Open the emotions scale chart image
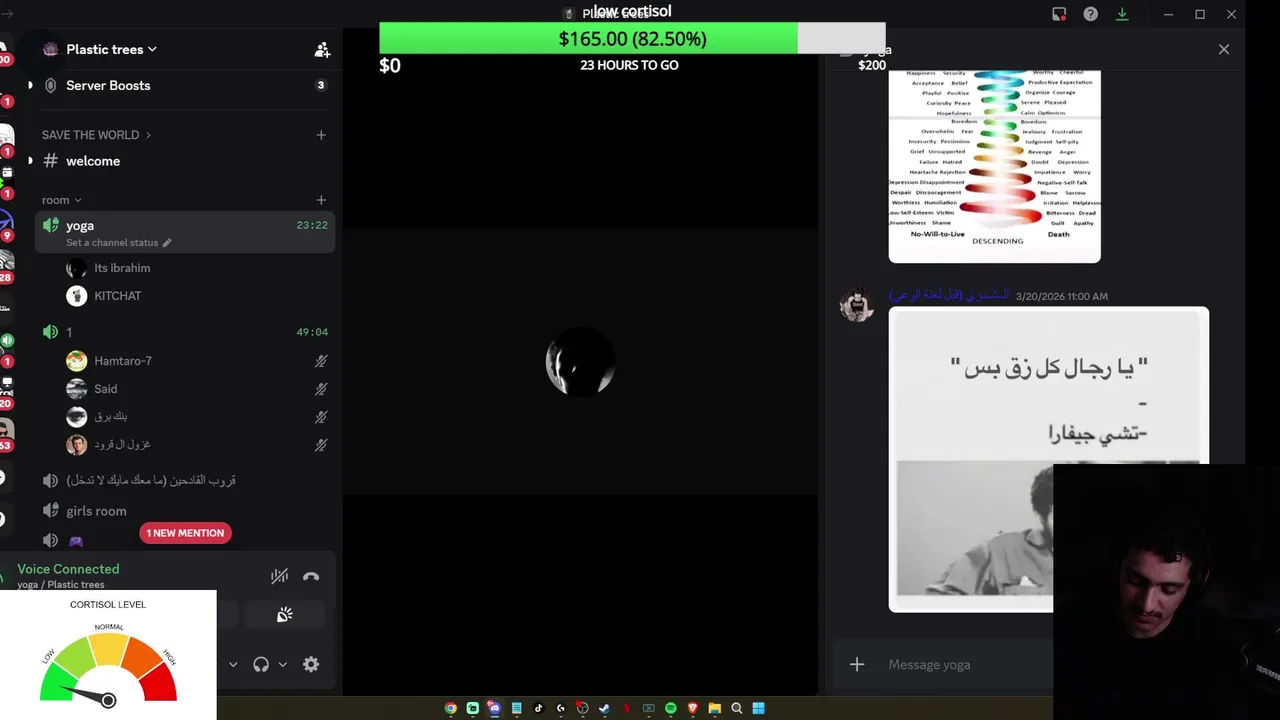Image resolution: width=1280 pixels, height=720 pixels. pyautogui.click(x=994, y=165)
